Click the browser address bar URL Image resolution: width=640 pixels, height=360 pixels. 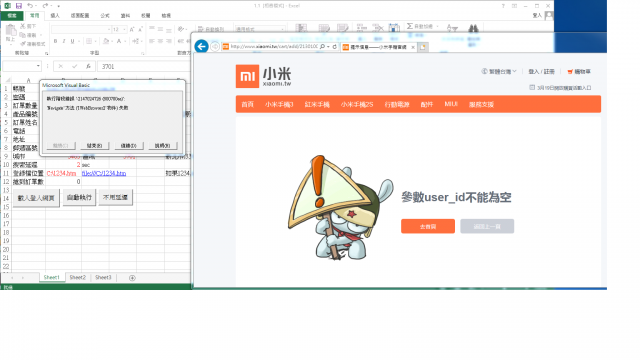(274, 47)
